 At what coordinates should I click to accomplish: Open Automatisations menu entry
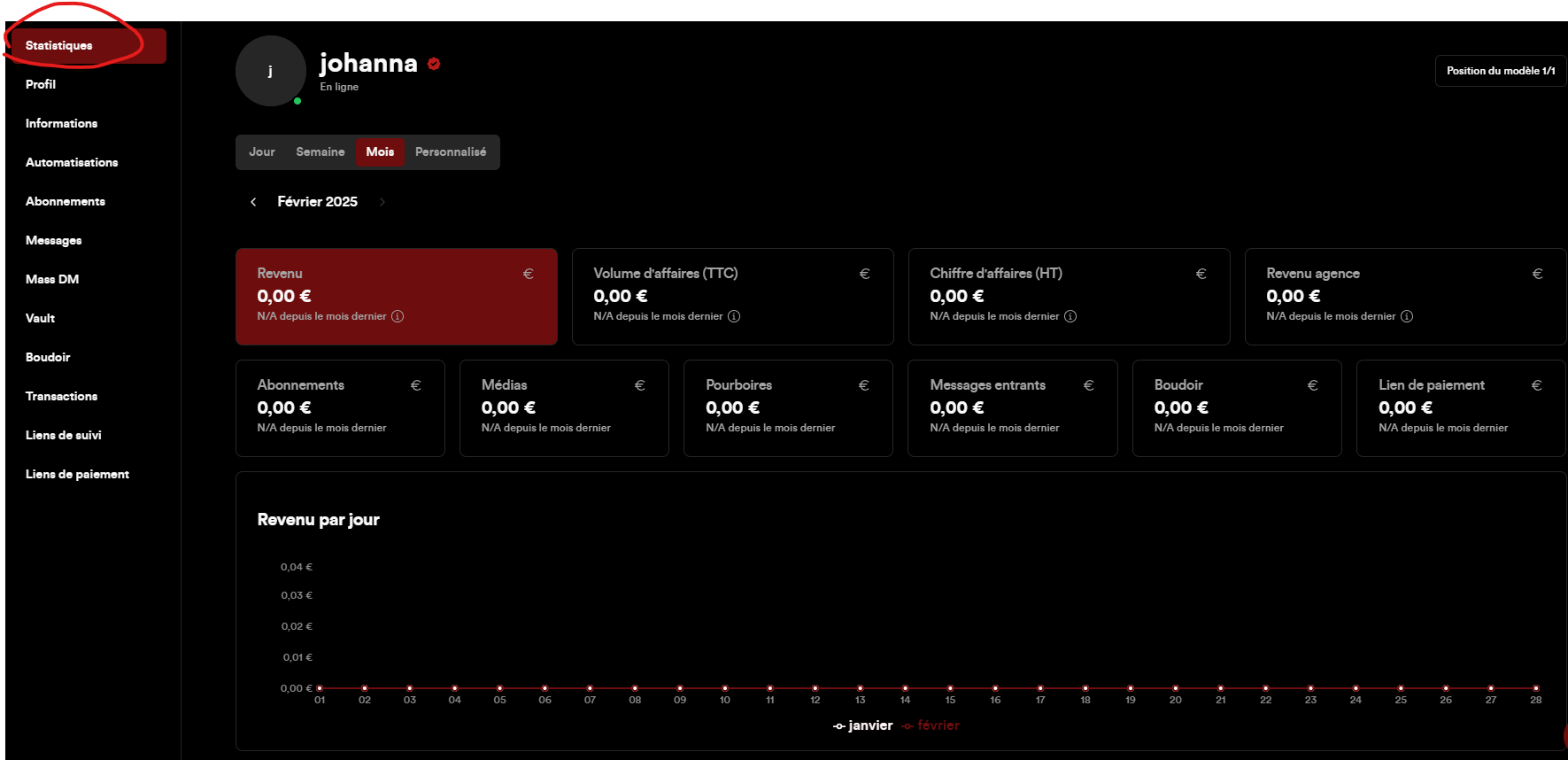pyautogui.click(x=72, y=162)
